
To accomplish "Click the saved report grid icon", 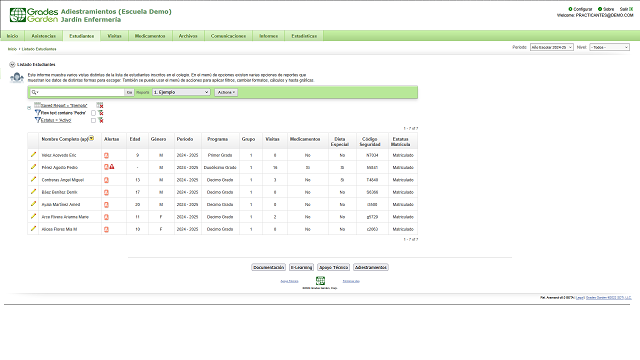I will (37, 105).
